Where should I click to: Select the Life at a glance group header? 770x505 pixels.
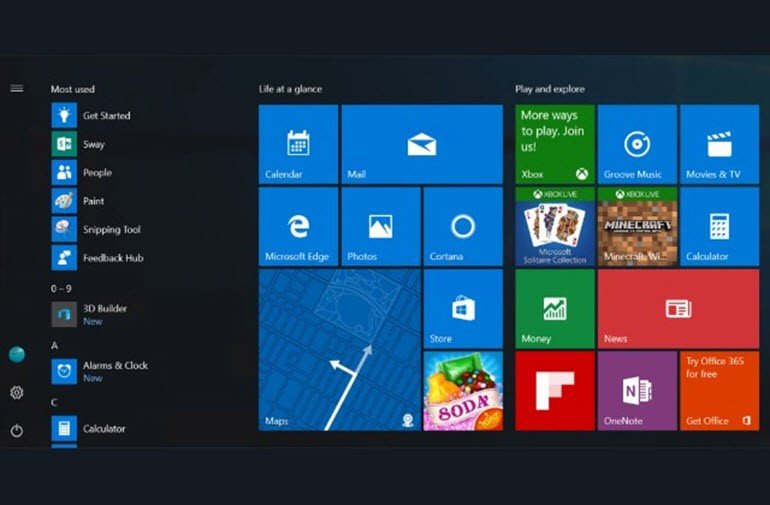[290, 89]
